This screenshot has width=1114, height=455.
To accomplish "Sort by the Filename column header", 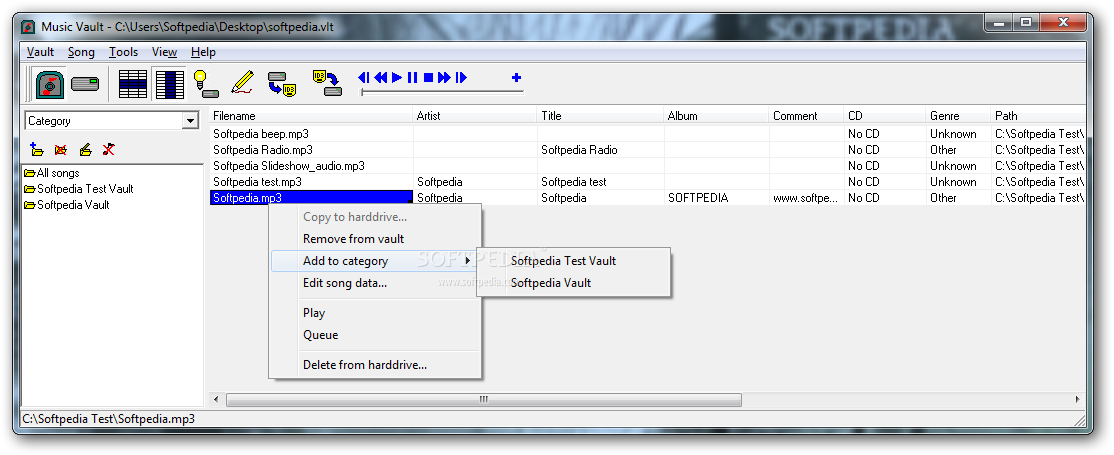I will (x=311, y=116).
